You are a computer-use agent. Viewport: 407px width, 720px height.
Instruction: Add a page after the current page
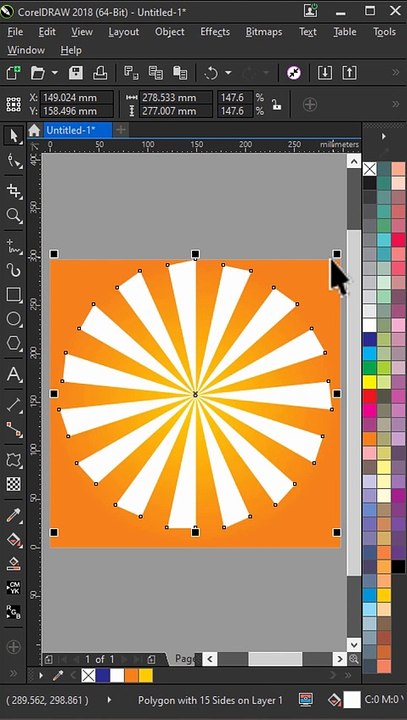[x=152, y=660]
